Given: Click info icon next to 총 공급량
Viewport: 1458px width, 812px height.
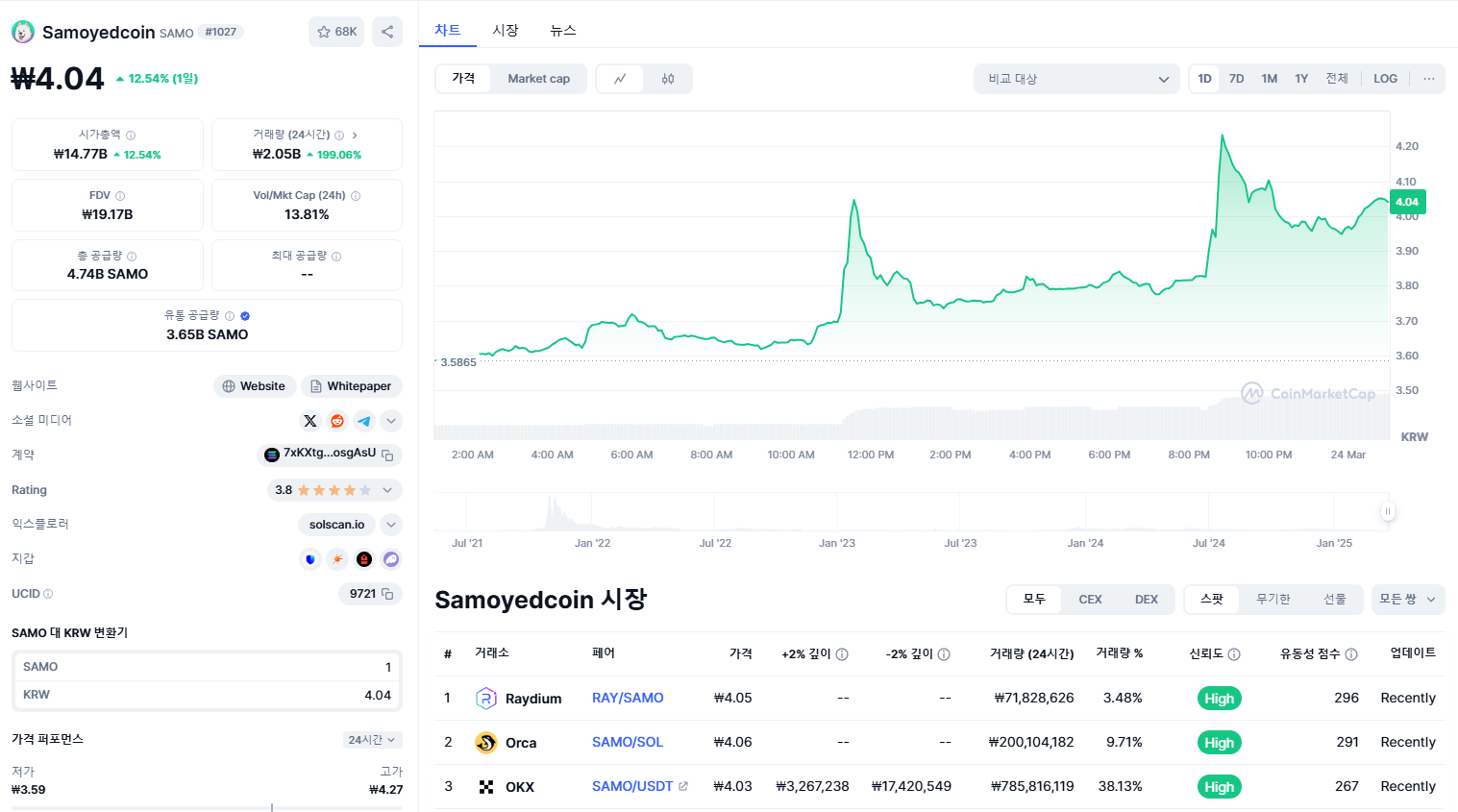Looking at the screenshot, I should point(132,257).
